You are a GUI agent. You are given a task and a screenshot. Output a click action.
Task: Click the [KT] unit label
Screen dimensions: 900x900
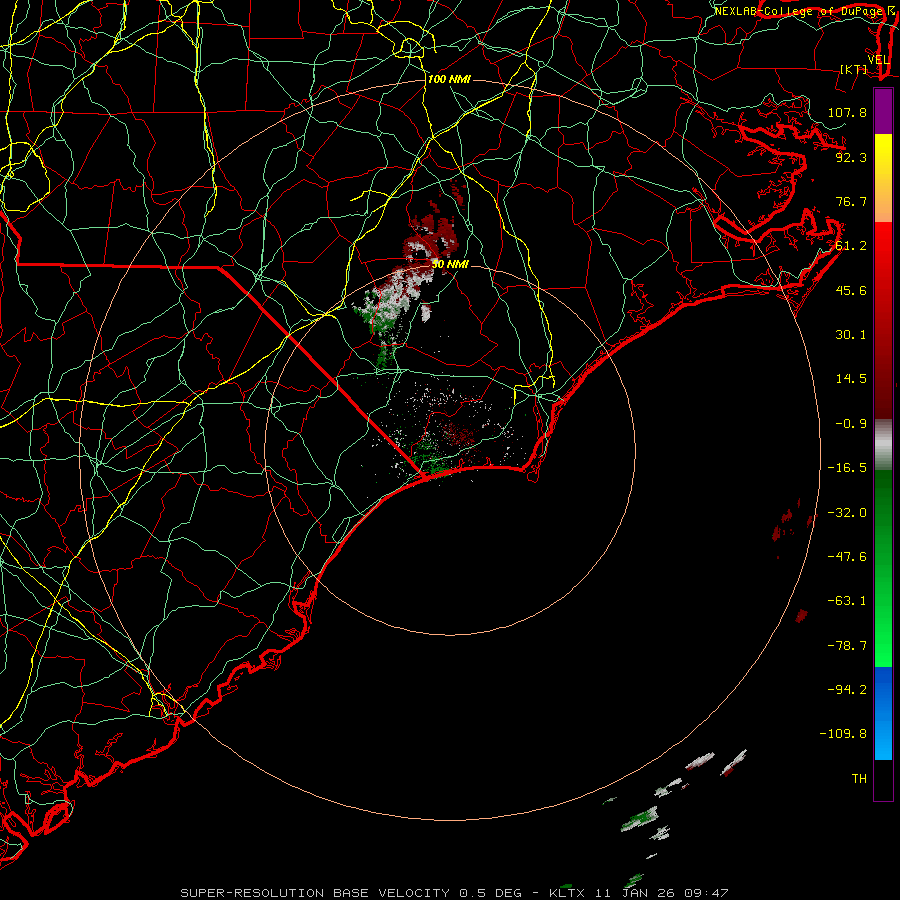point(853,69)
